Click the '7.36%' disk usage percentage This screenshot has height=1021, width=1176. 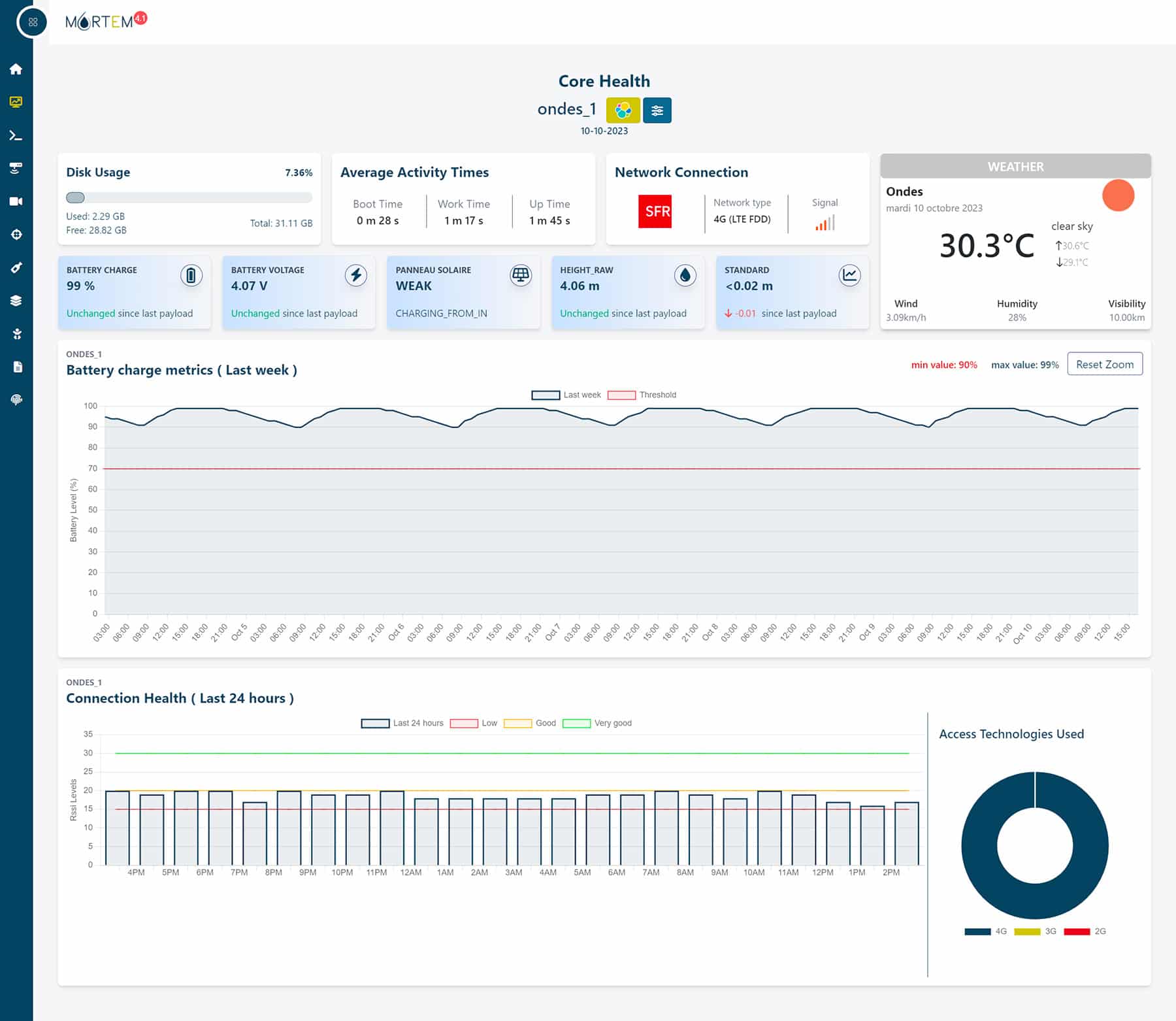tap(299, 173)
